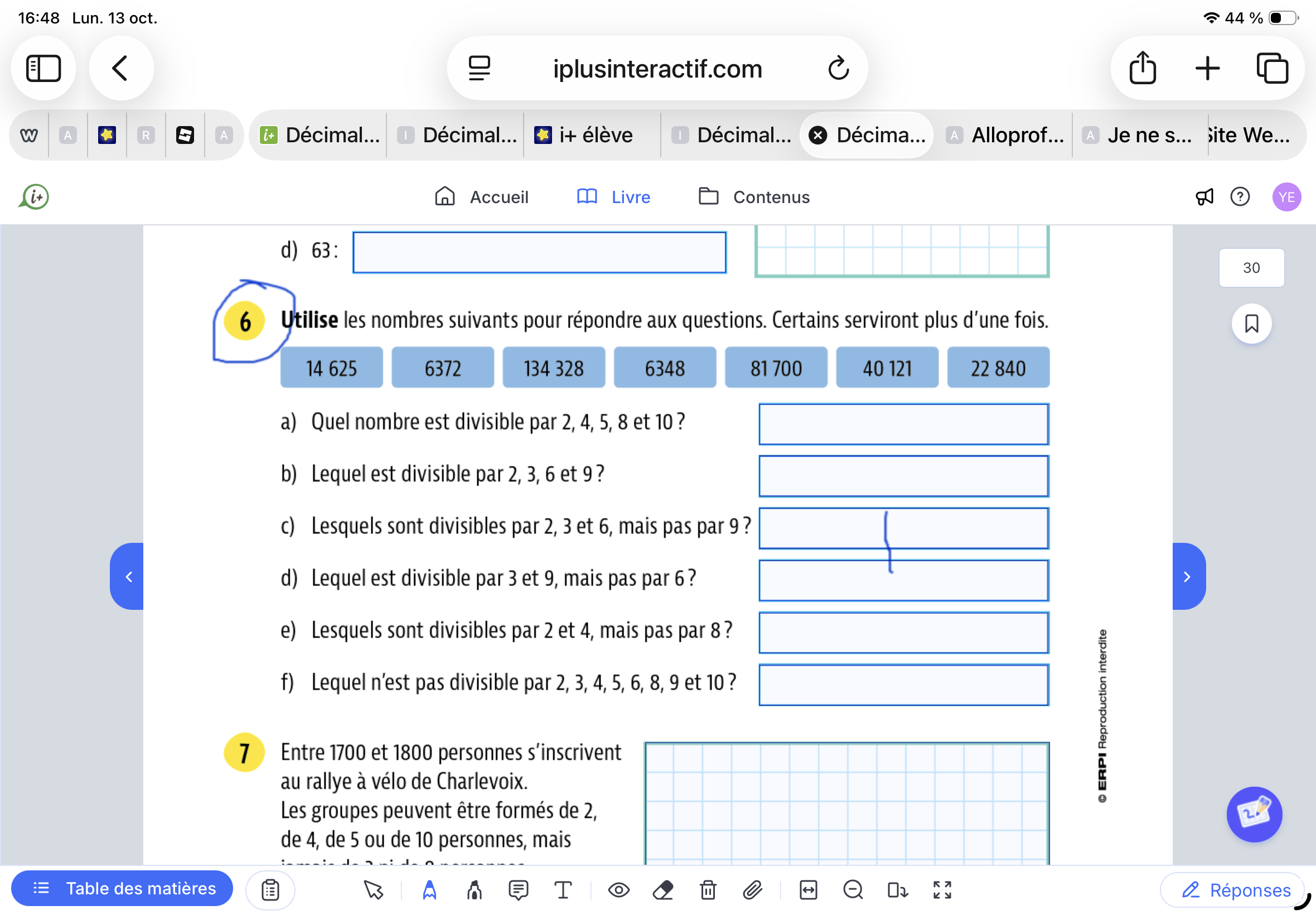Toggle fullscreen mode
1316x915 pixels.
tap(942, 890)
